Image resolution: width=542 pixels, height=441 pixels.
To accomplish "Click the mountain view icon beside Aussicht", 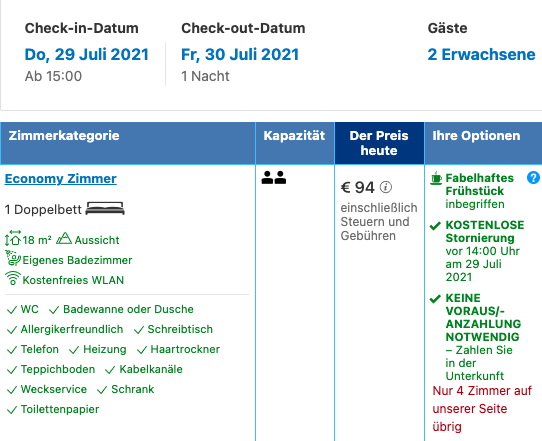I will (x=64, y=238).
